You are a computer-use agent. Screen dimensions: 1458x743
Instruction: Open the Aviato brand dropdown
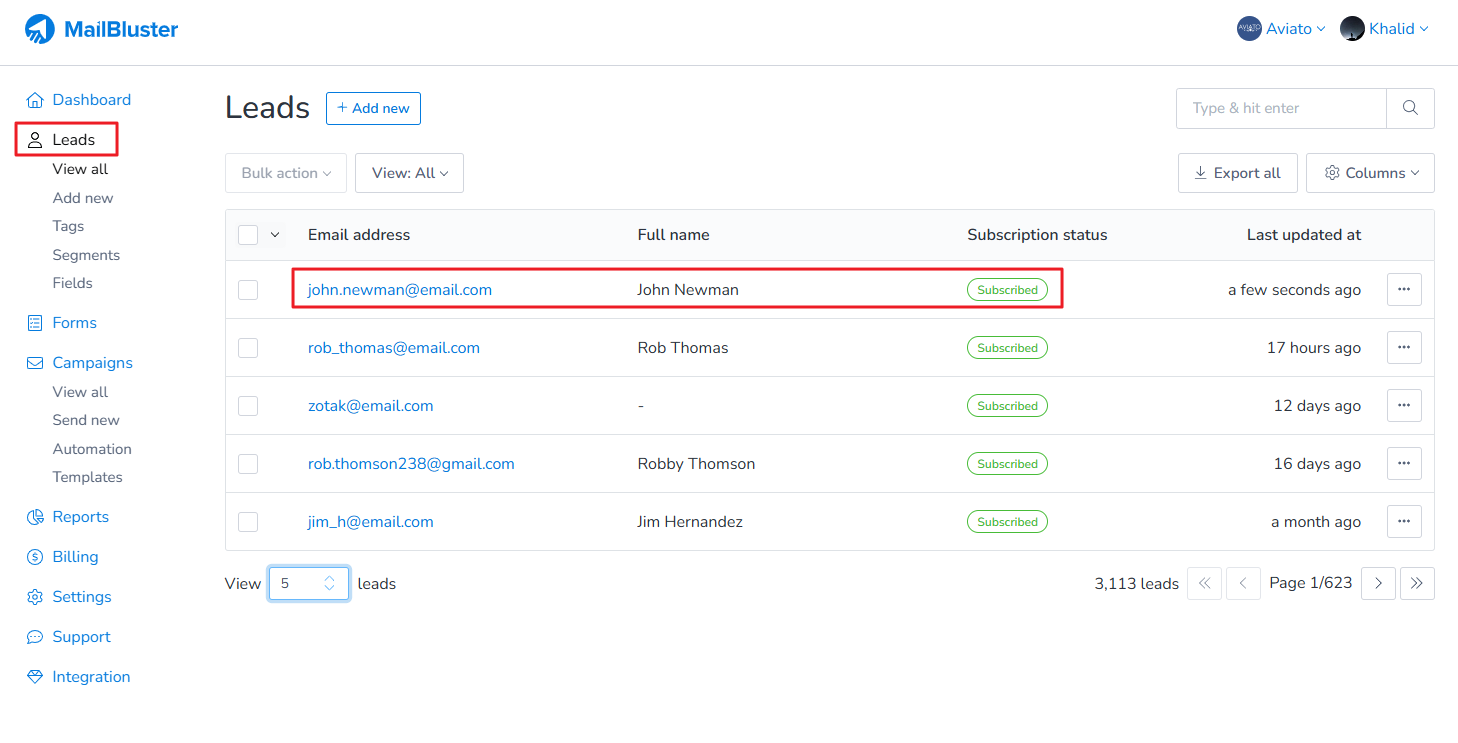click(x=1281, y=29)
